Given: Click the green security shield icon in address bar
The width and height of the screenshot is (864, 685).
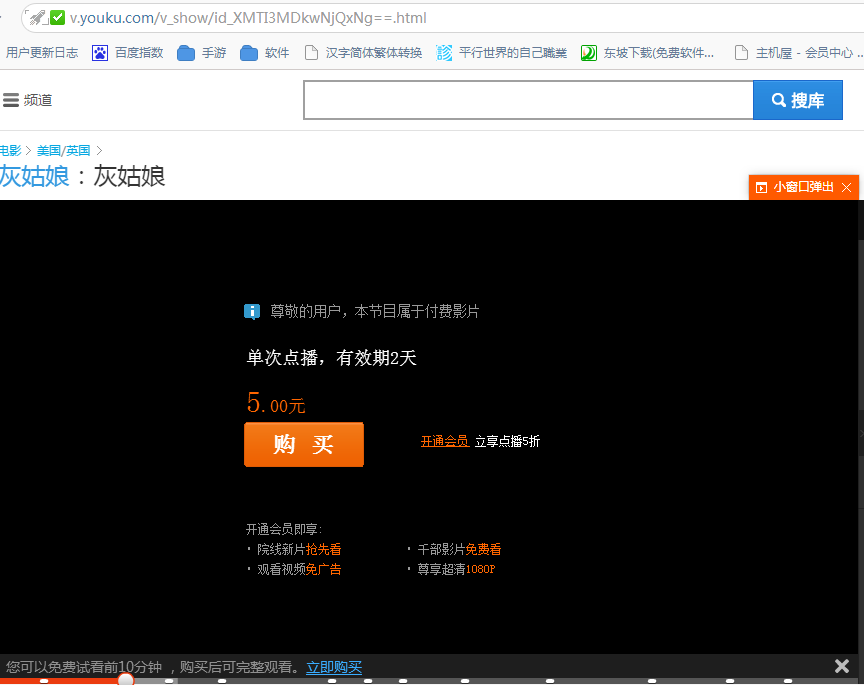Looking at the screenshot, I should tap(57, 18).
